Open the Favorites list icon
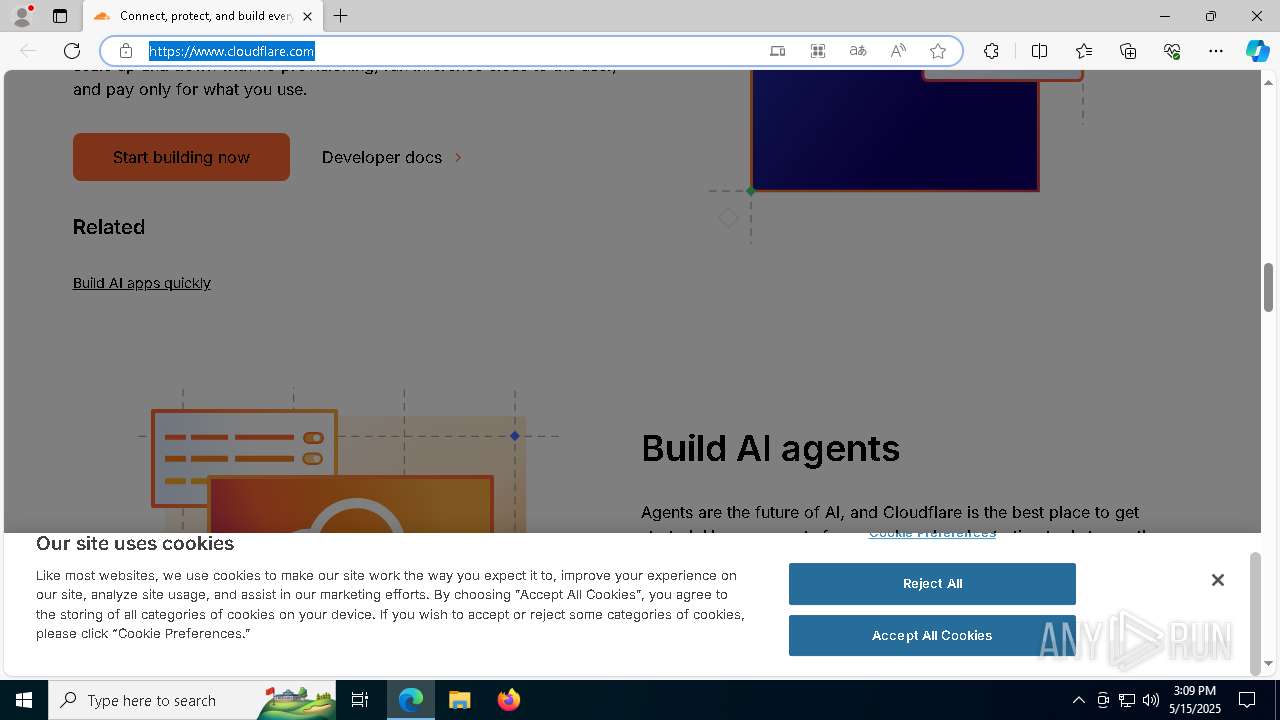Image resolution: width=1280 pixels, height=720 pixels. (x=1084, y=51)
